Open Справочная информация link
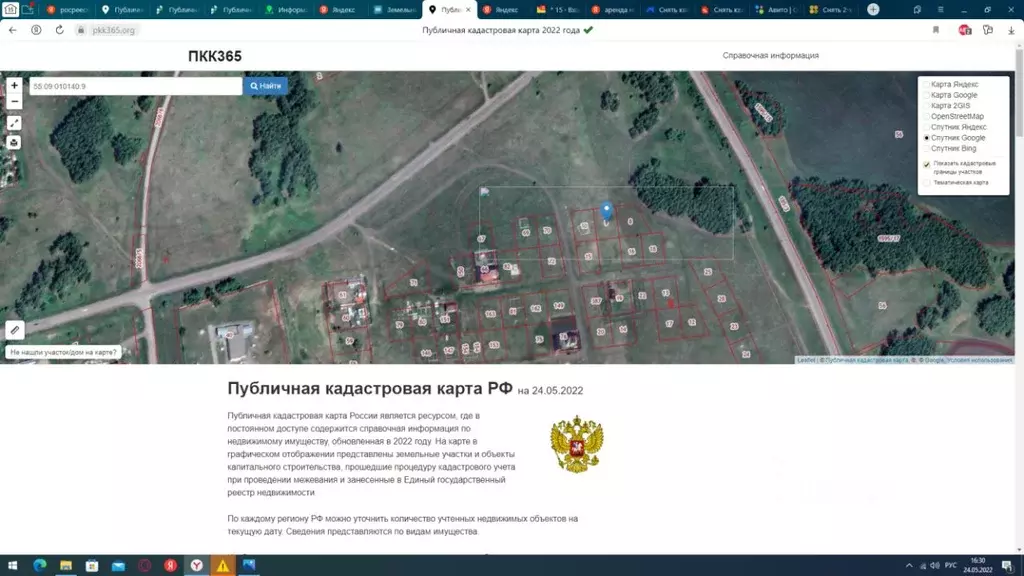This screenshot has width=1024, height=576. 770,56
